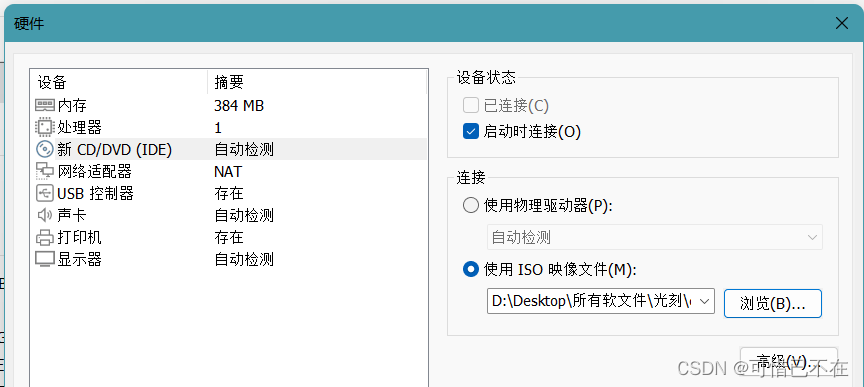Click the 显示器 monitor icon
Image resolution: width=864 pixels, height=387 pixels.
(45, 259)
